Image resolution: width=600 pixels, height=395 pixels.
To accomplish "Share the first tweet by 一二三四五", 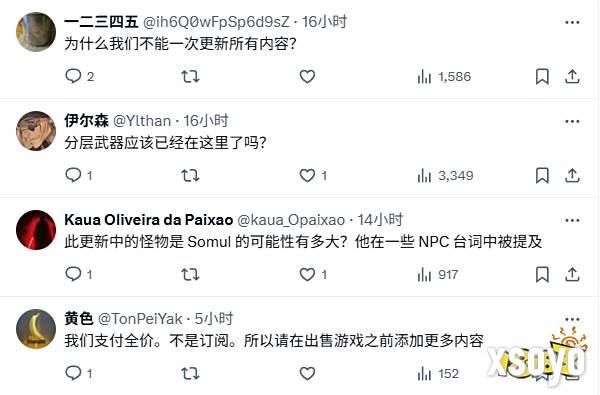I will [572, 76].
